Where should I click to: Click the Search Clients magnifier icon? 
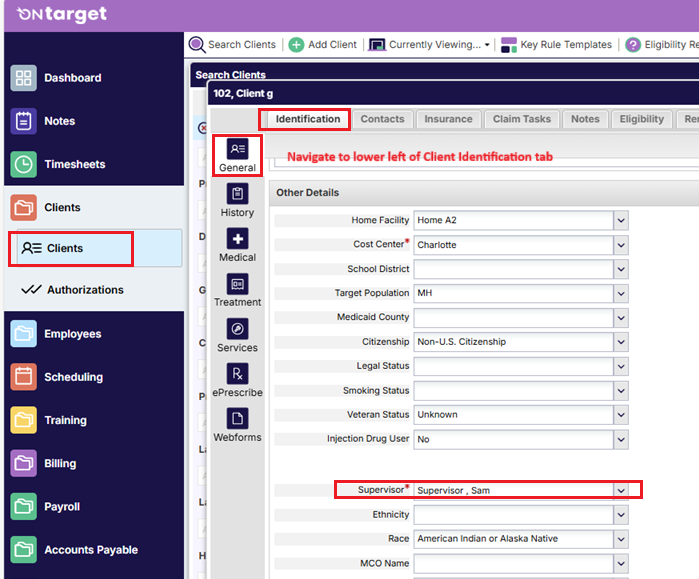pos(197,45)
